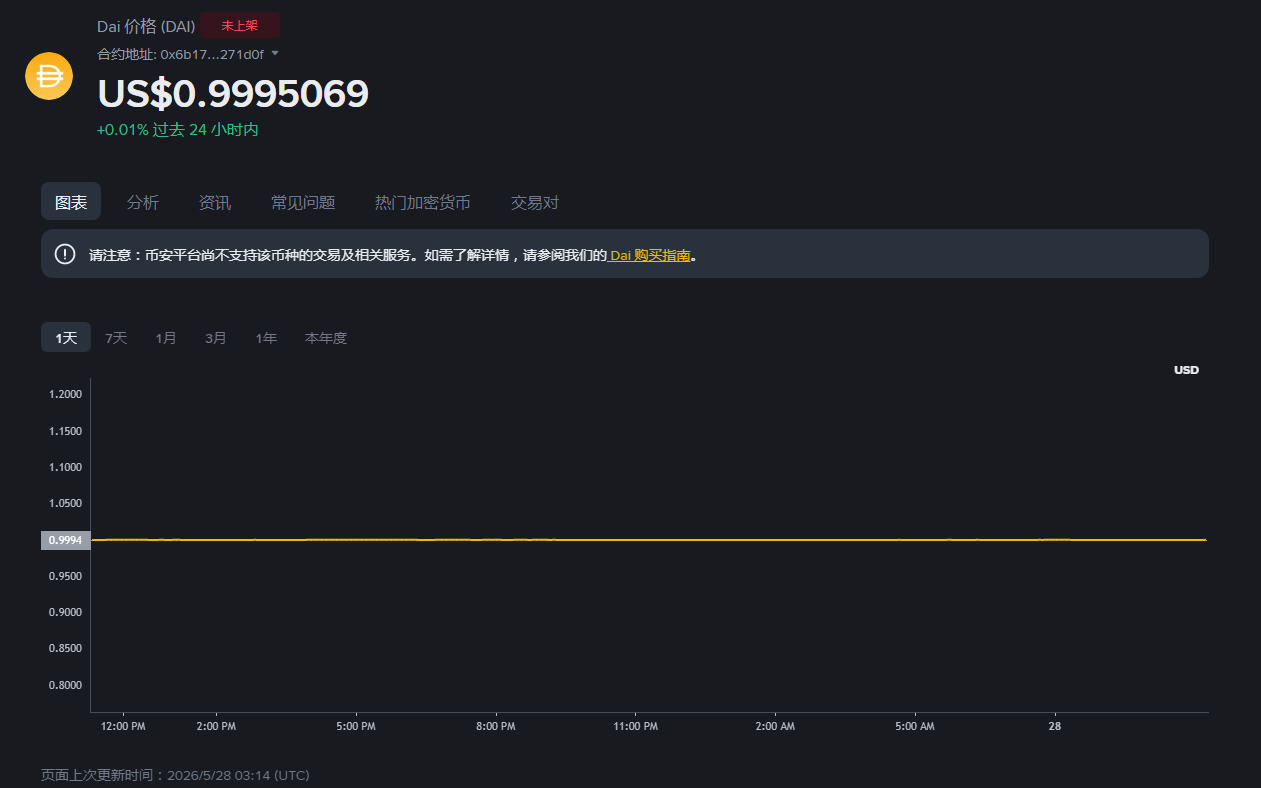Click the orange DAI coin logo
The height and width of the screenshot is (788, 1261).
click(49, 76)
